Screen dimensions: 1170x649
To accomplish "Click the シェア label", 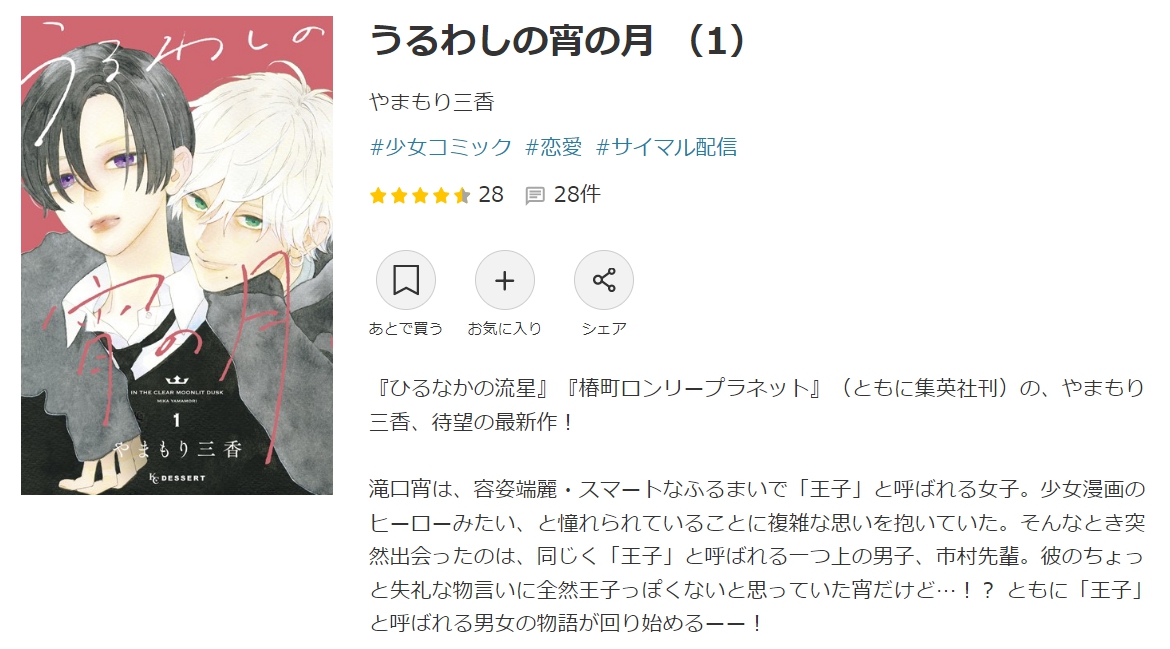I will click(604, 328).
